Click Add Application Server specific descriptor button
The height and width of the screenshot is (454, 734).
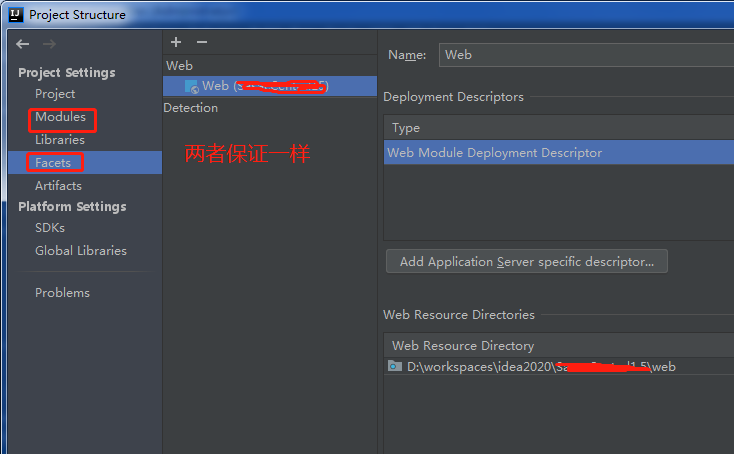[527, 261]
